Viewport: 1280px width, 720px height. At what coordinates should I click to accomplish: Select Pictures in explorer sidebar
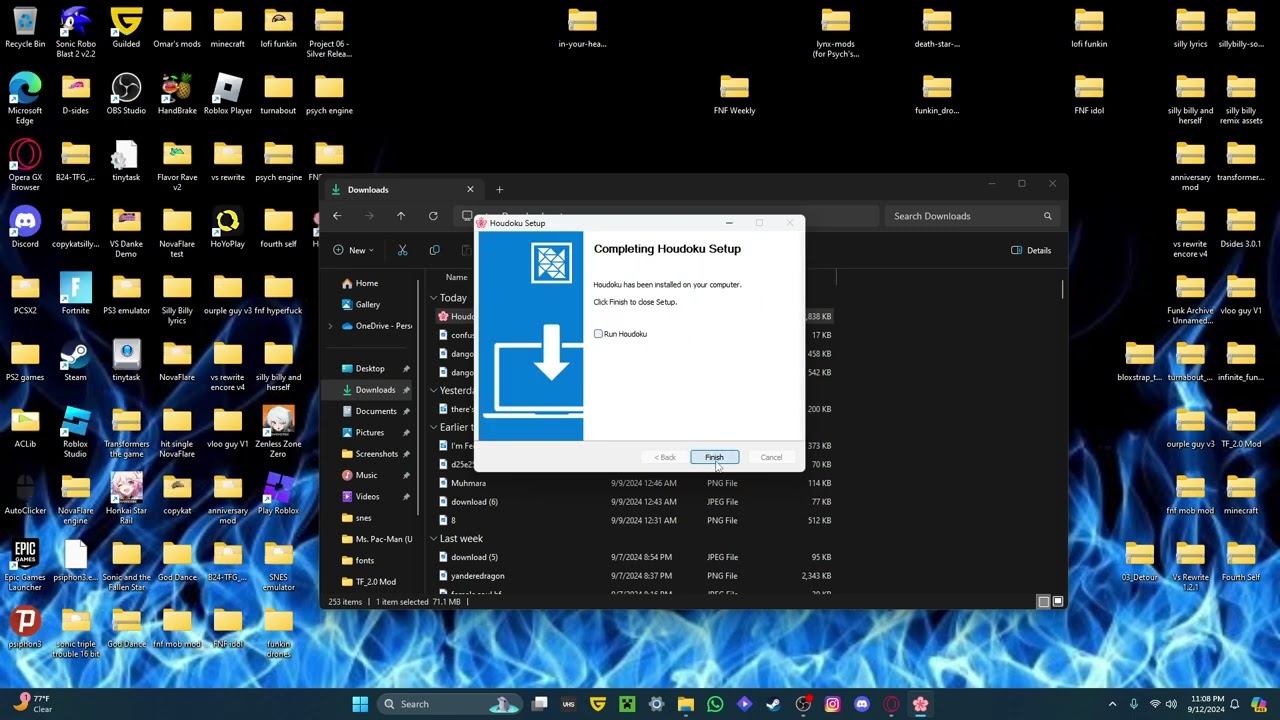[369, 433]
